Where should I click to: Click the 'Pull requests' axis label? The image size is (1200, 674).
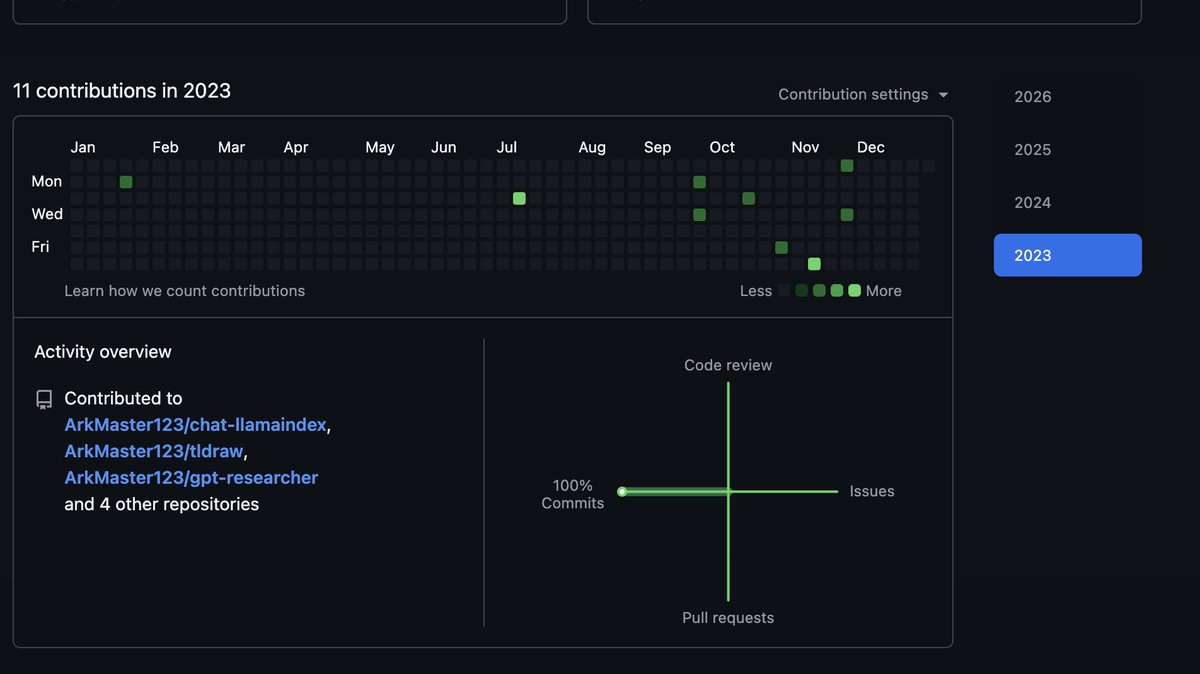[728, 618]
